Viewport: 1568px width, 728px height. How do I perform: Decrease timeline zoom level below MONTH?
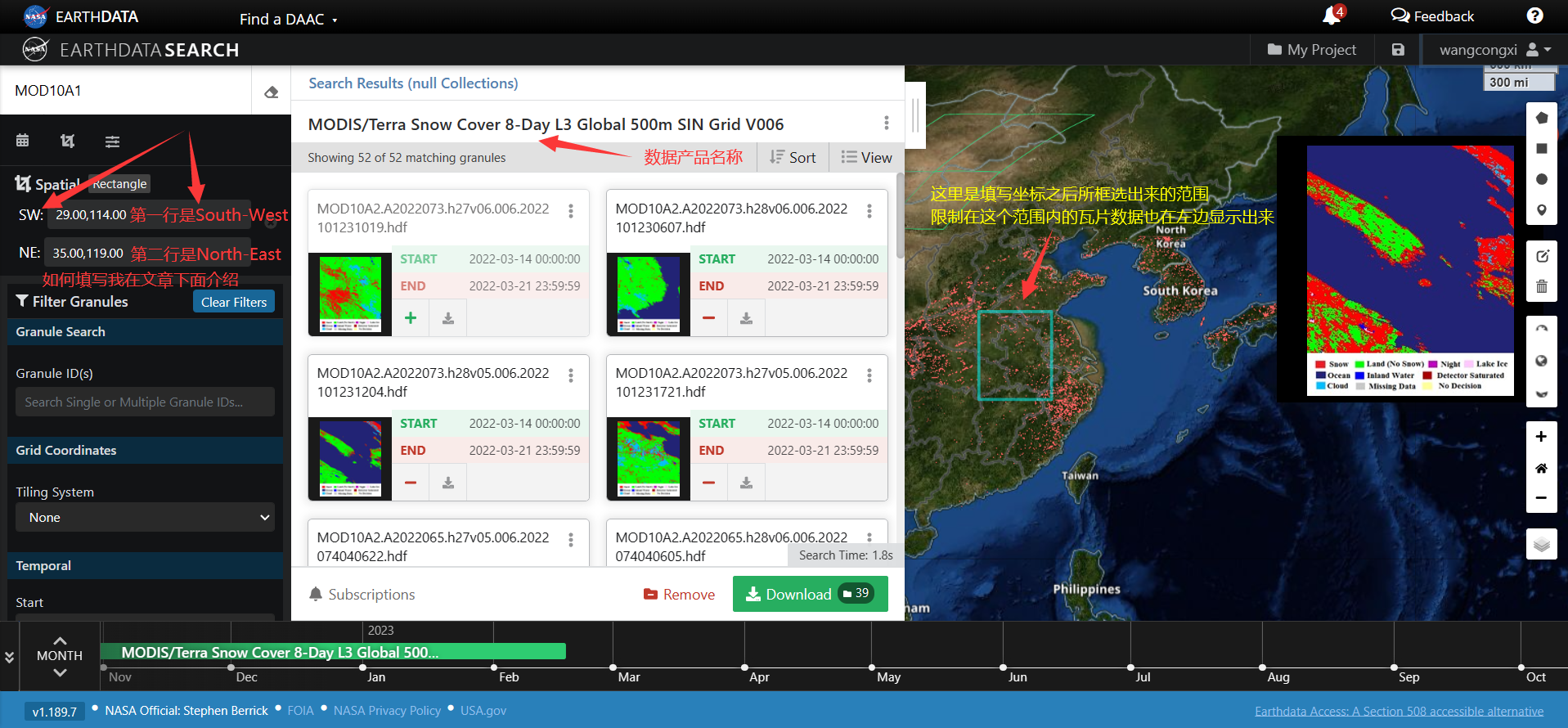[60, 672]
